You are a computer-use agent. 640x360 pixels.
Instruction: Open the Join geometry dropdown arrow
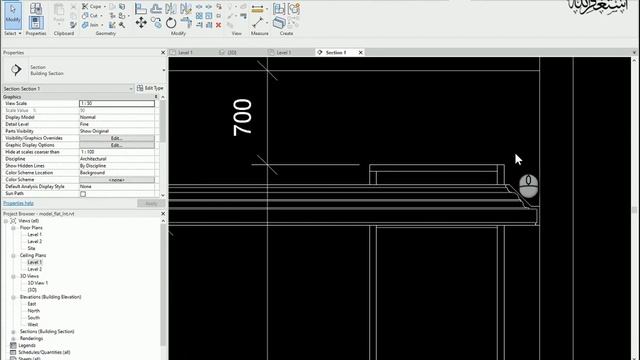[102, 25]
